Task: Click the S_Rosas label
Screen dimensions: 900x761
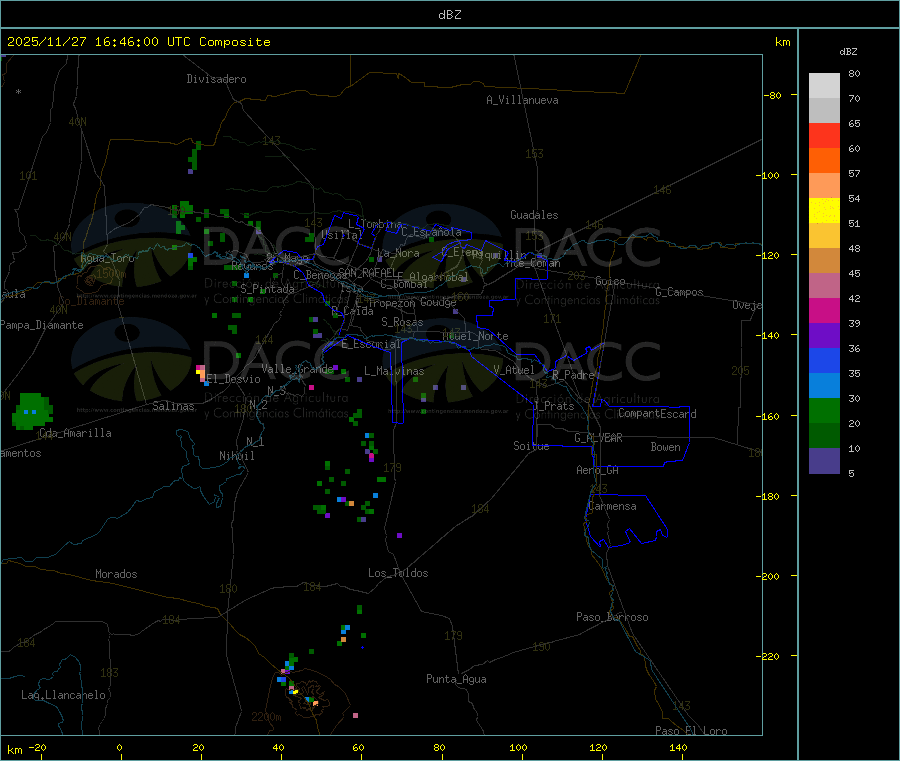Action: [x=402, y=322]
